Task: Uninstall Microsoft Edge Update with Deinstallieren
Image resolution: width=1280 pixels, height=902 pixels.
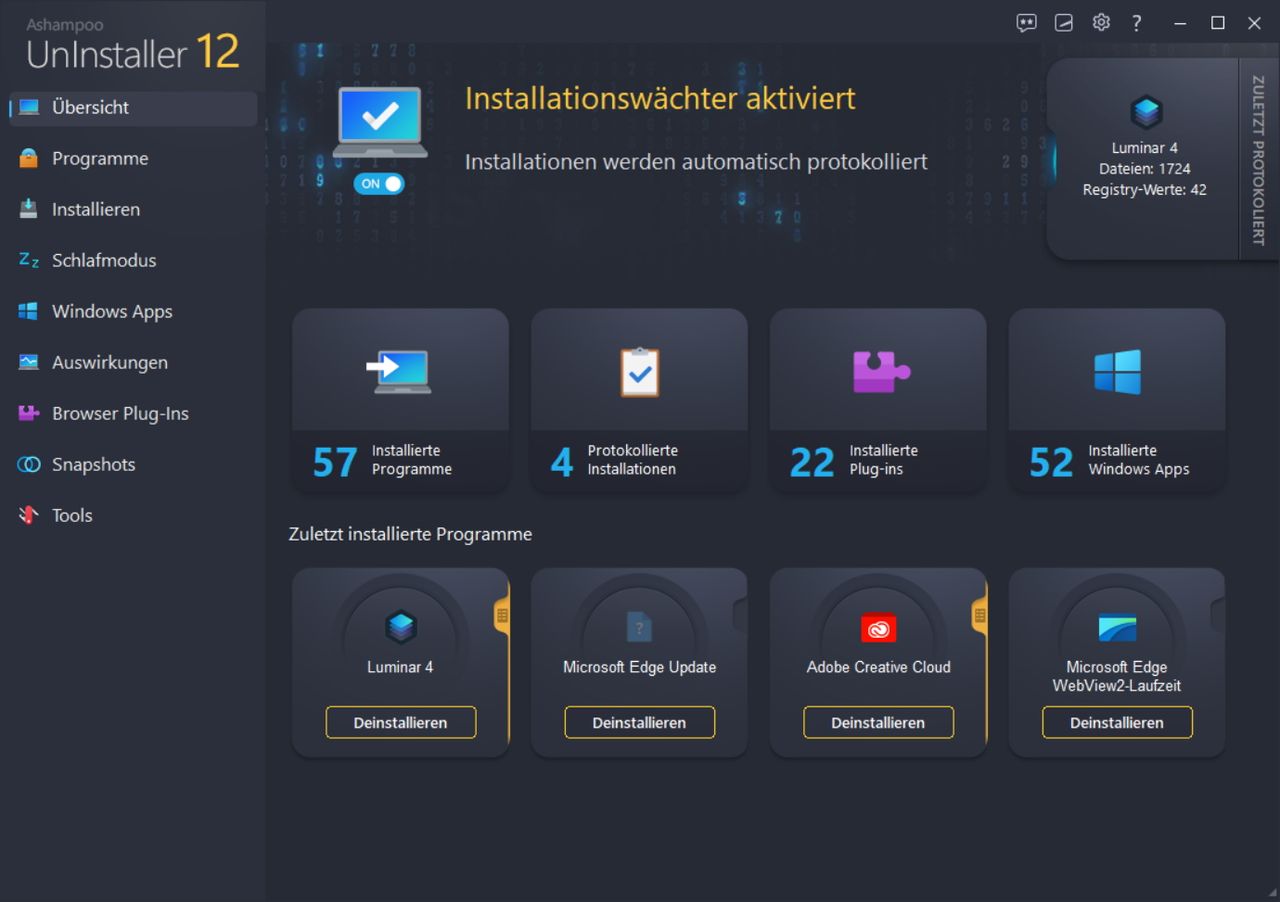Action: click(x=639, y=723)
